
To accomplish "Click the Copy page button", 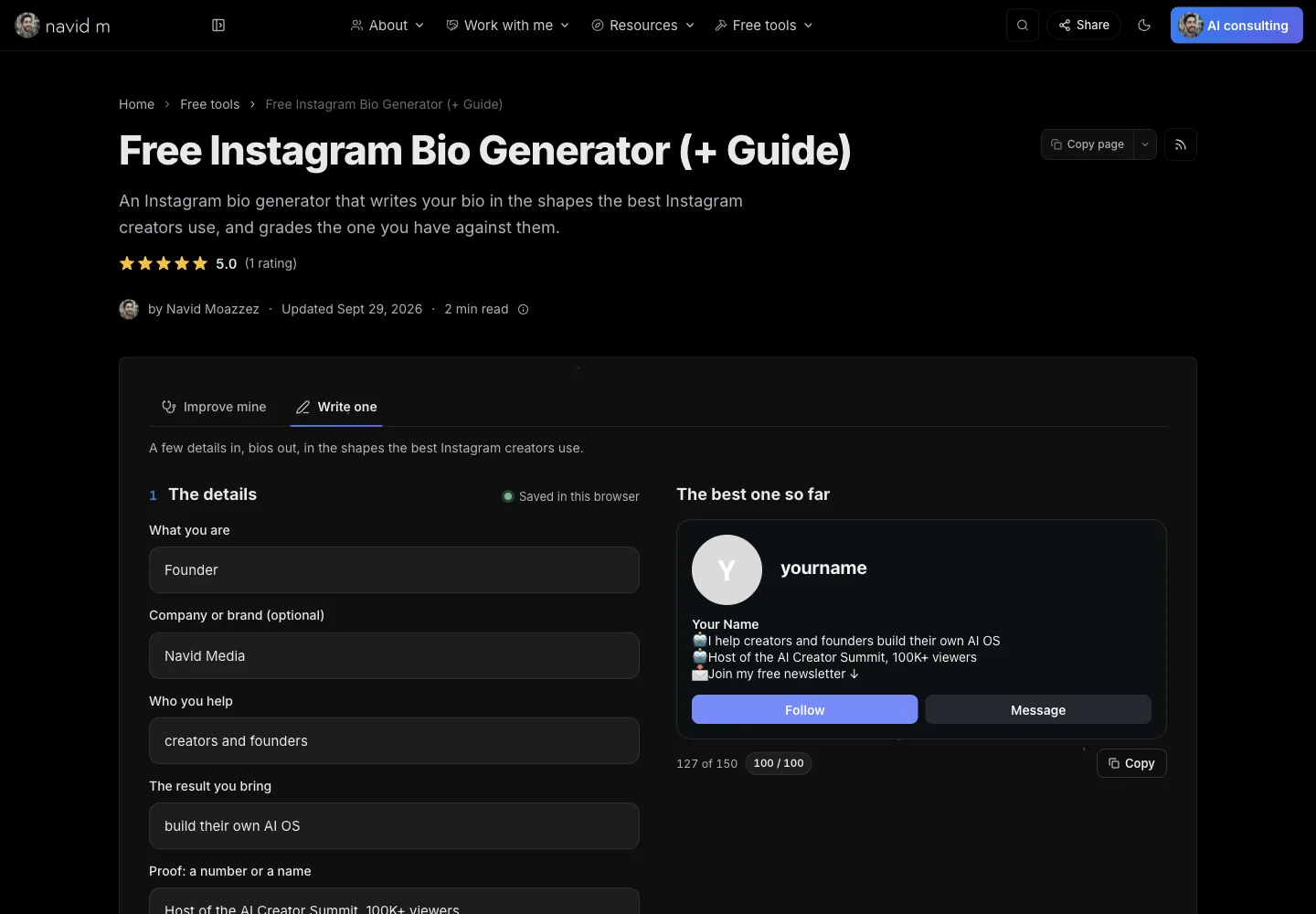I will [1088, 144].
